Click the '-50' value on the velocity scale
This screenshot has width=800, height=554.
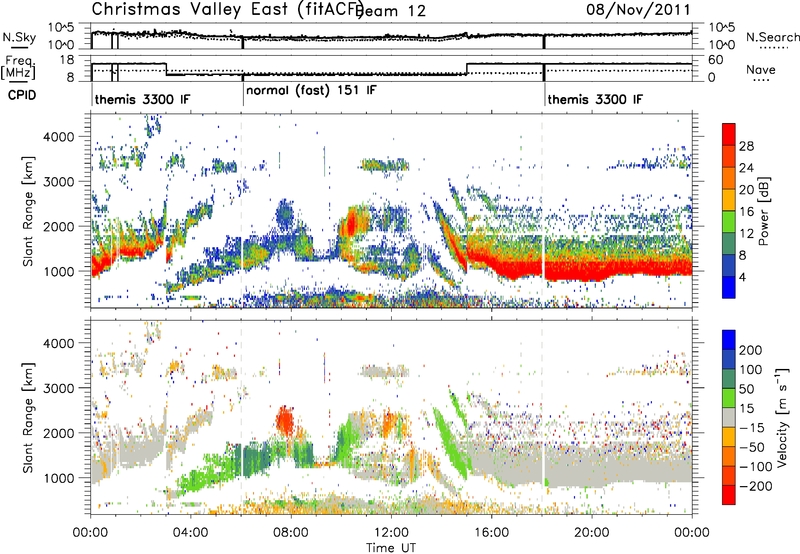pyautogui.click(x=752, y=447)
